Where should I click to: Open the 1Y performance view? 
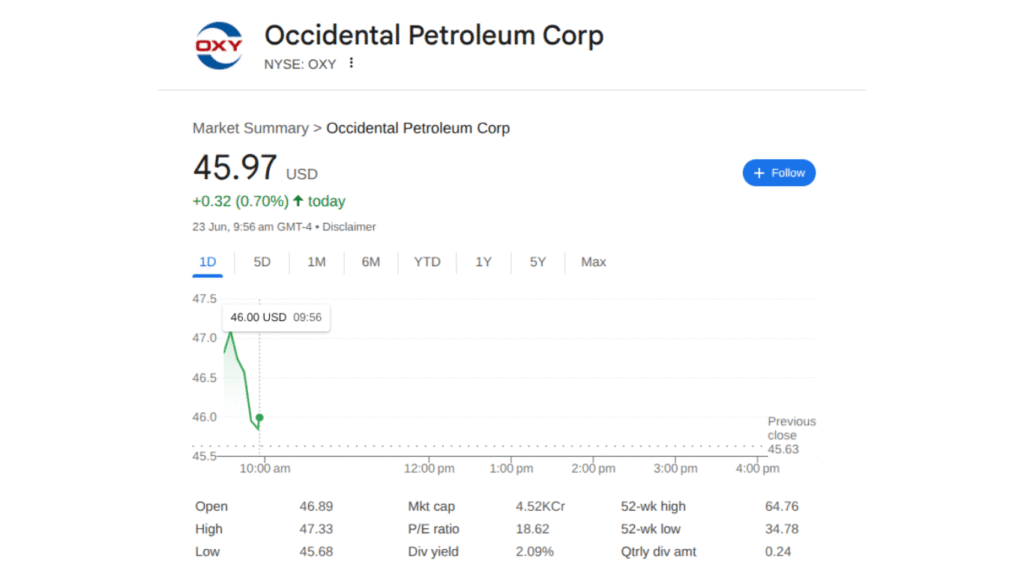coord(483,262)
